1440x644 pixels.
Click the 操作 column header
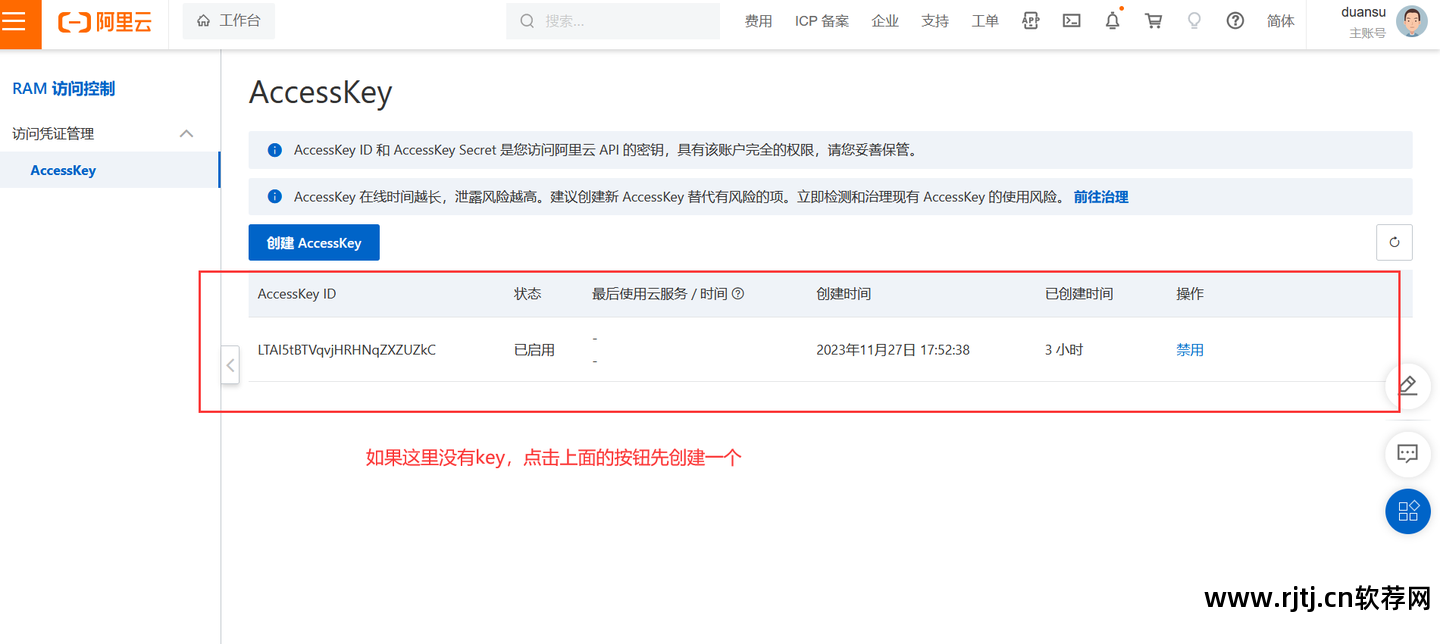tap(1190, 294)
